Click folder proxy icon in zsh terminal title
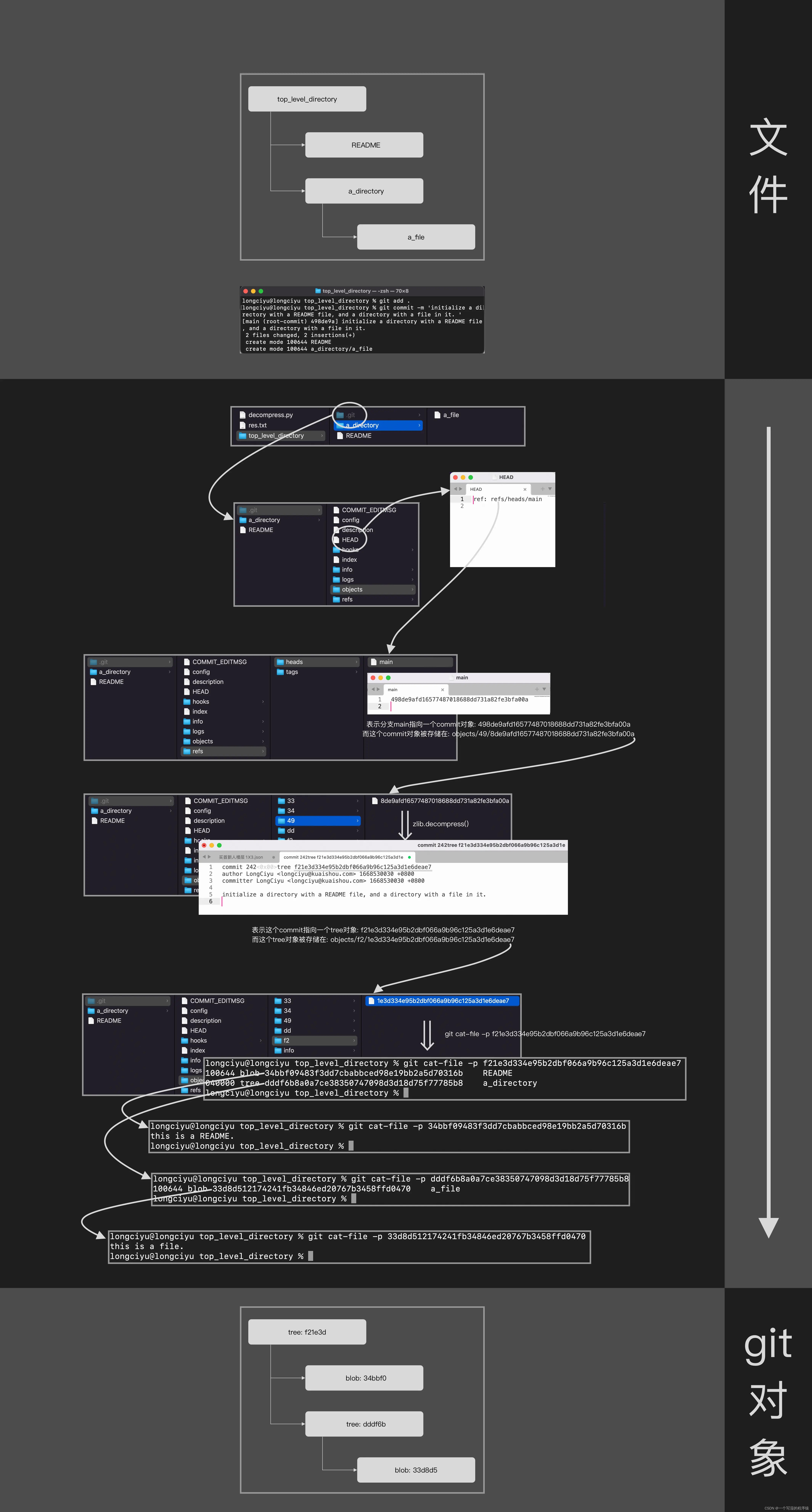Screen dimensions: 812x1512 click(318, 291)
